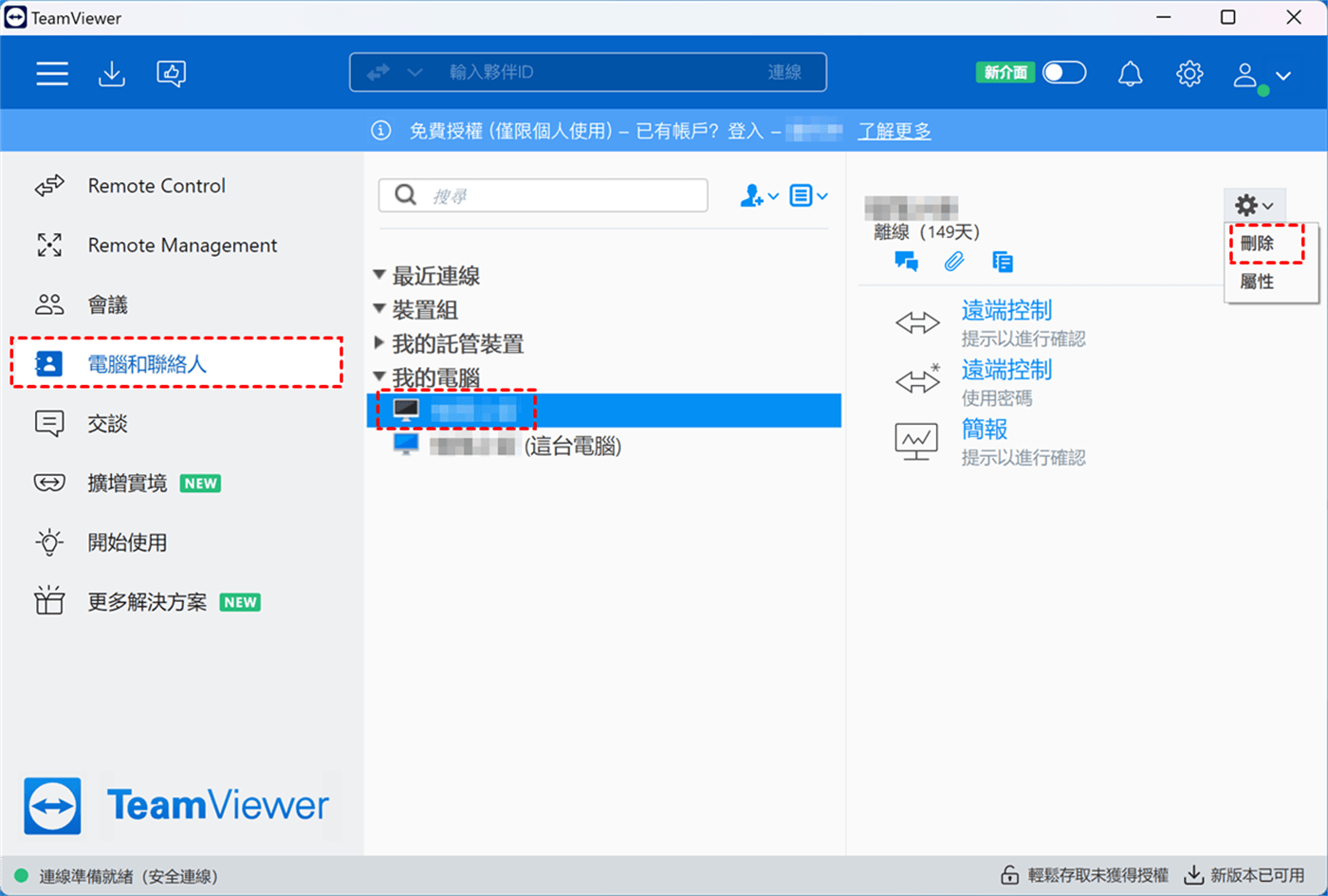The width and height of the screenshot is (1328, 896).
Task: Click the 免費授權 (僅限個人使用) banner text
Action: [510, 131]
